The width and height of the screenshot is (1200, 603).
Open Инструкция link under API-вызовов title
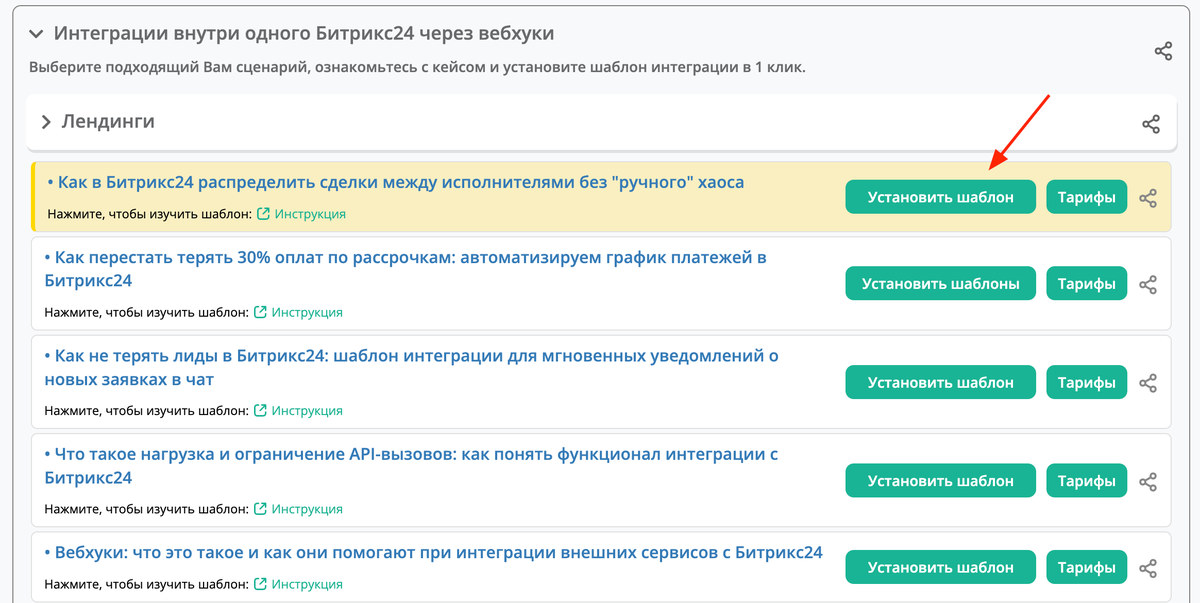pyautogui.click(x=298, y=508)
